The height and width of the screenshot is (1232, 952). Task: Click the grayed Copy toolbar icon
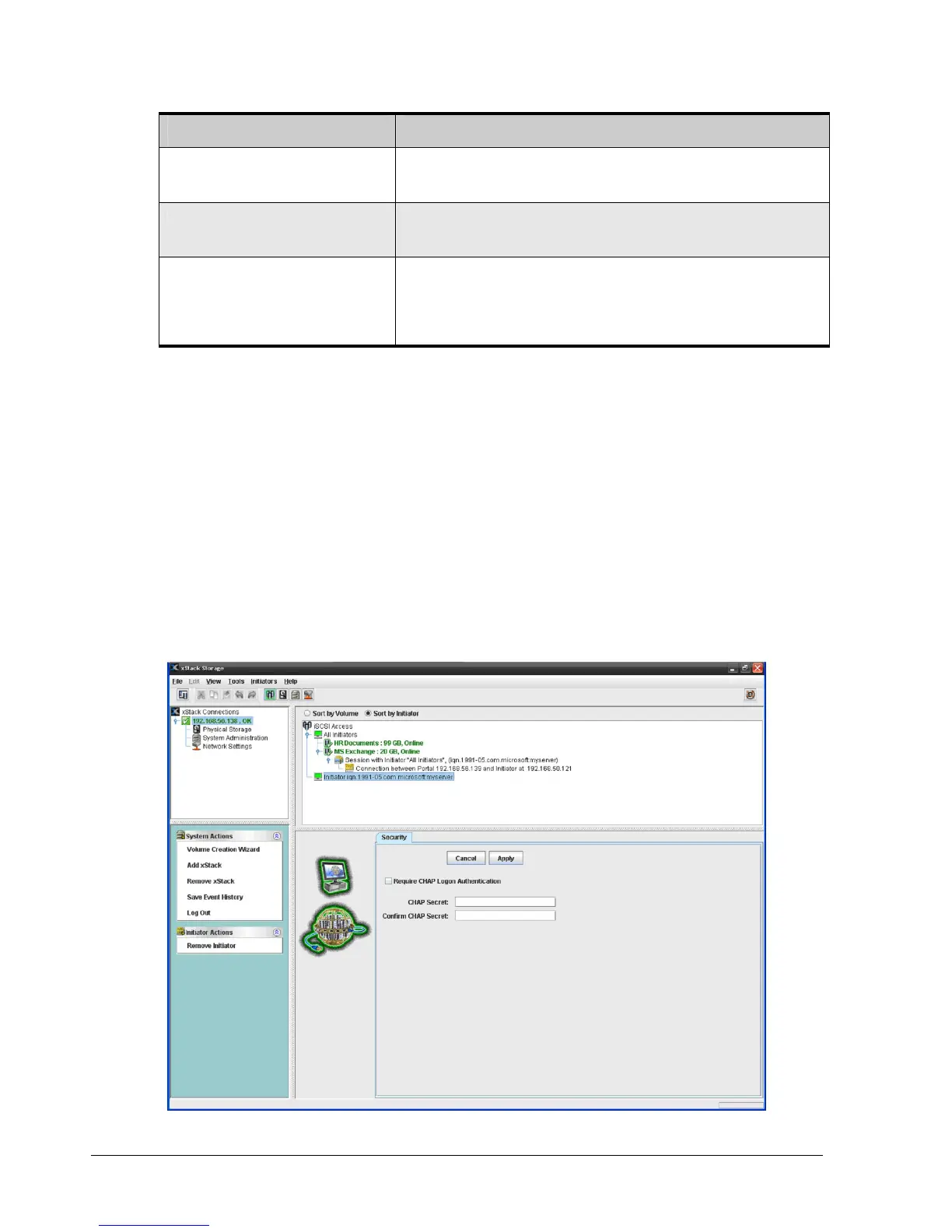click(214, 695)
